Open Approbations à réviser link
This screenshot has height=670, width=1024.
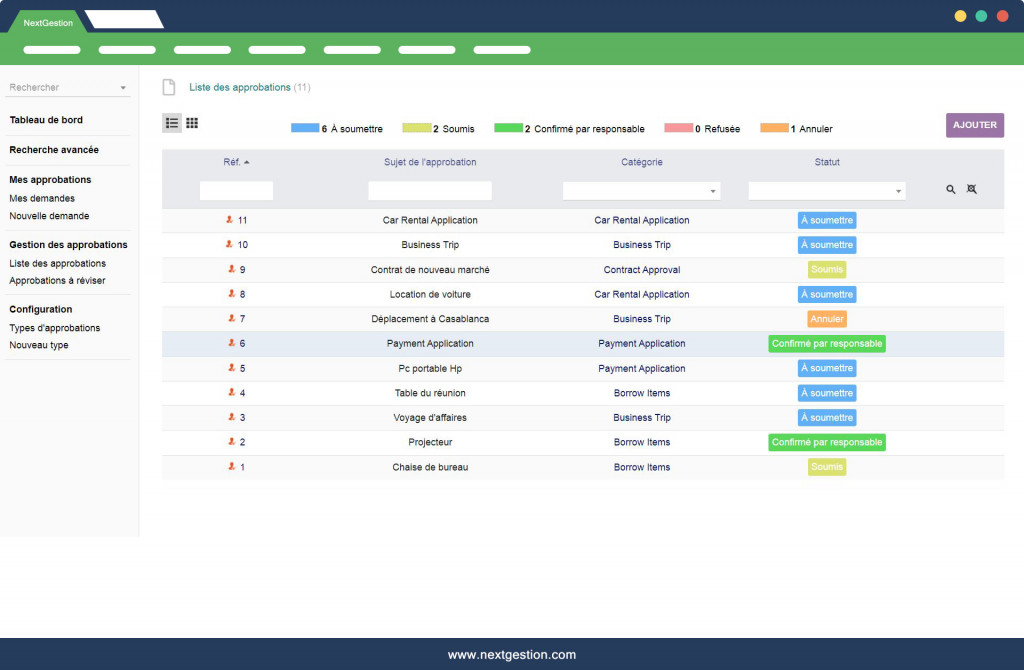pos(57,281)
